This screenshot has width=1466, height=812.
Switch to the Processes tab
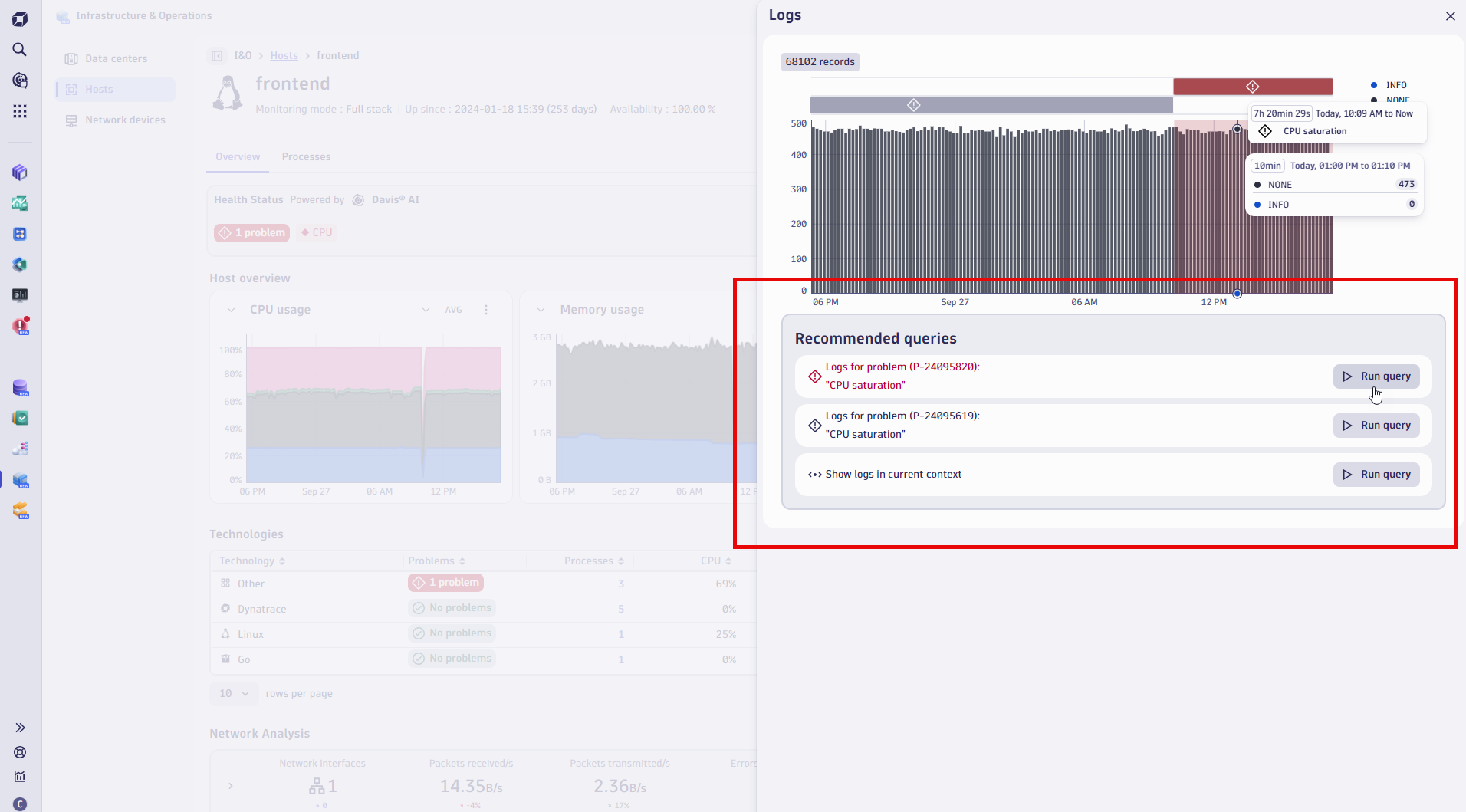pos(306,156)
